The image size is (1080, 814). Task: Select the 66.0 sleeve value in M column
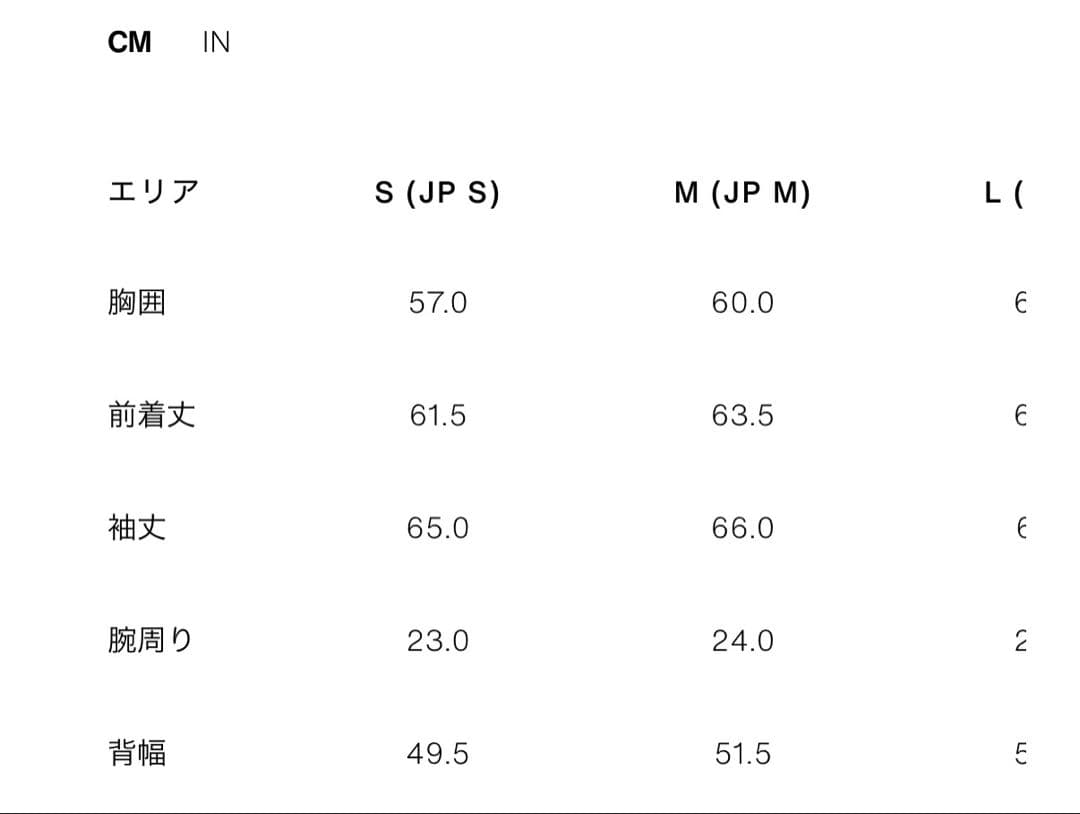[x=741, y=528]
